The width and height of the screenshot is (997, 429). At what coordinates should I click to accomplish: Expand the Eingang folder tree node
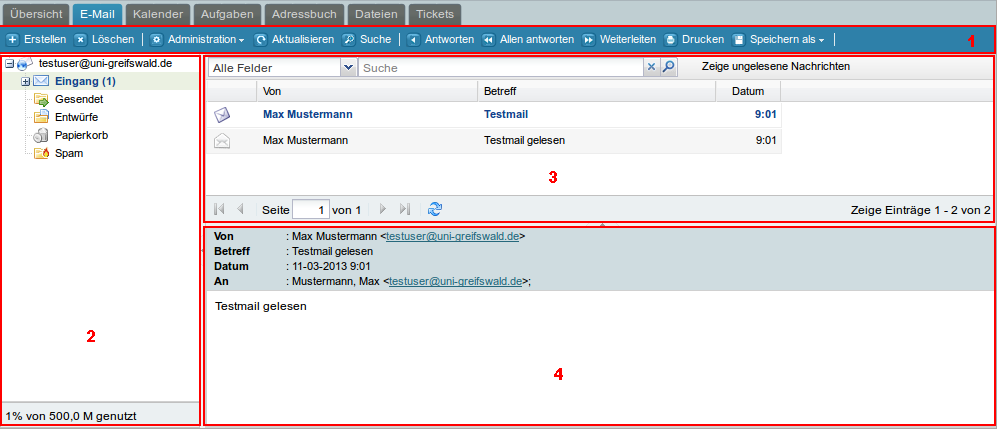click(x=25, y=81)
